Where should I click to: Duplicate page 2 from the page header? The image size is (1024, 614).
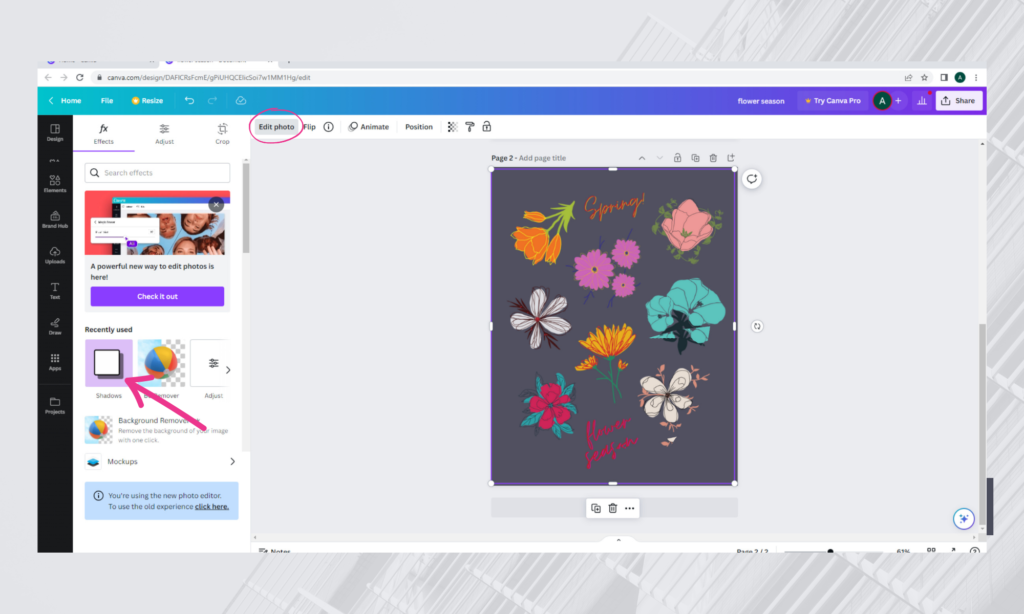[696, 158]
